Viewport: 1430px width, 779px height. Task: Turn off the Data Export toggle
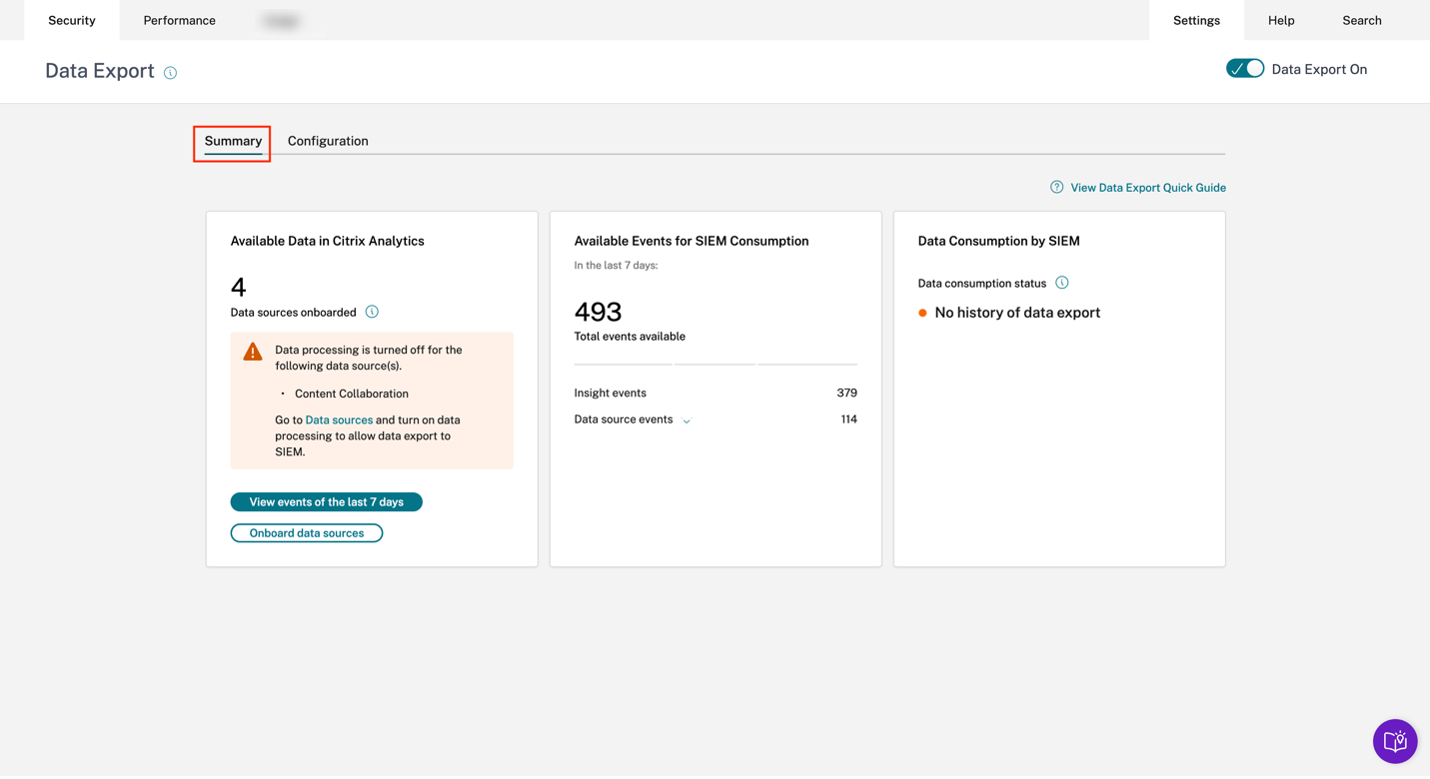point(1245,69)
